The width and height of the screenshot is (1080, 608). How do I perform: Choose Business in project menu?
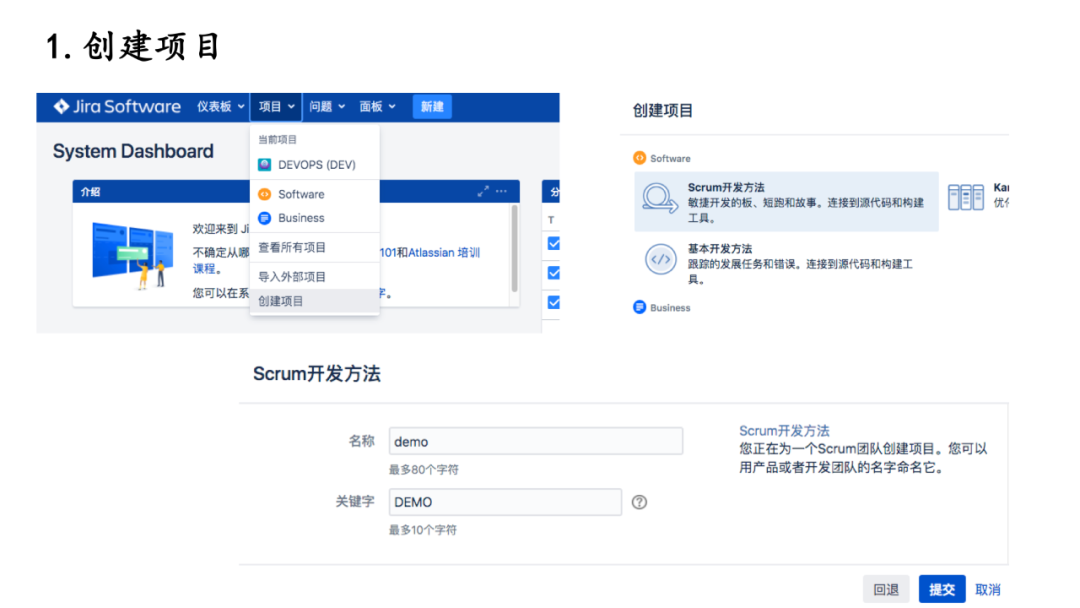click(x=315, y=218)
